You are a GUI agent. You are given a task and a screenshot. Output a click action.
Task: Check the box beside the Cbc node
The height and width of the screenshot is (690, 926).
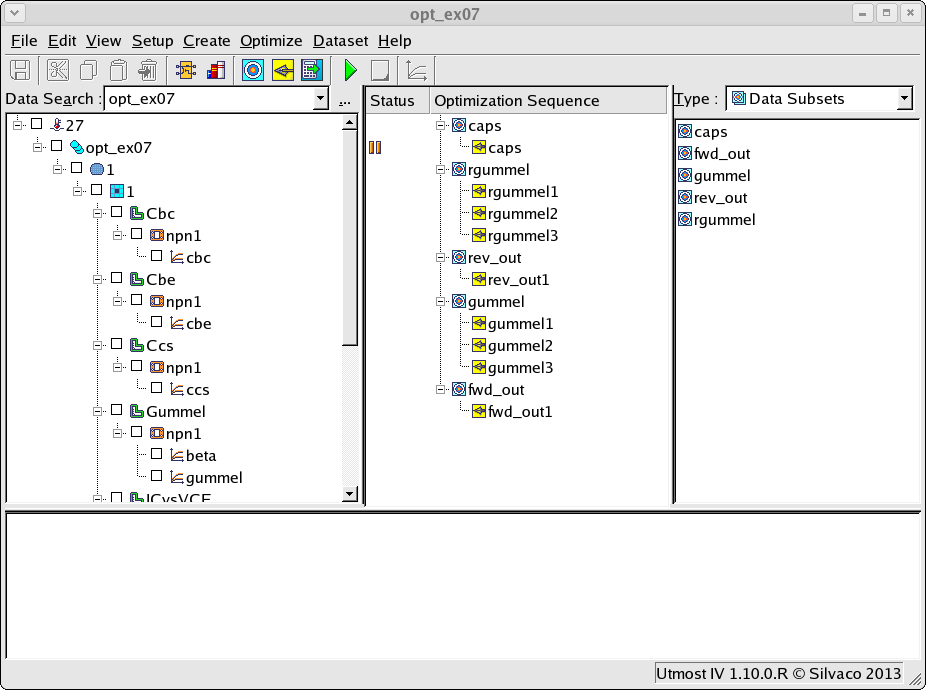pos(117,212)
